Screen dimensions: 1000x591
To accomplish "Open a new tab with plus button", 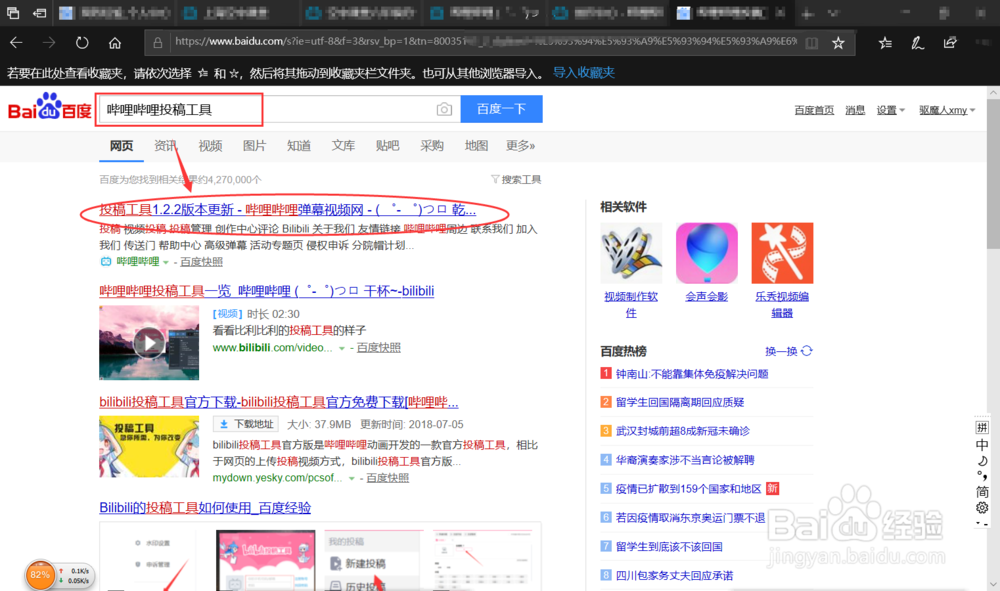I will pyautogui.click(x=807, y=13).
